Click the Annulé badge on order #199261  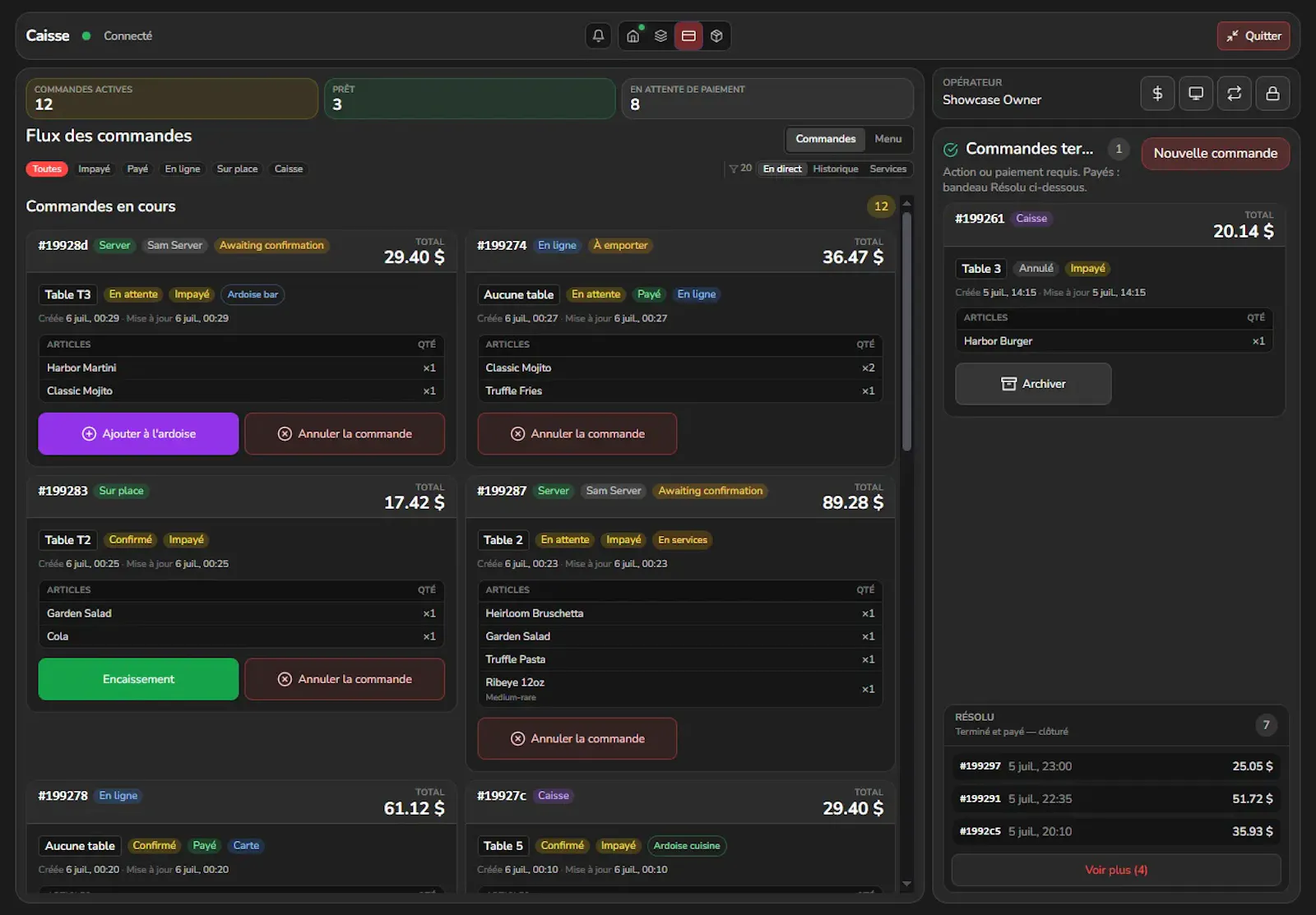click(1036, 268)
